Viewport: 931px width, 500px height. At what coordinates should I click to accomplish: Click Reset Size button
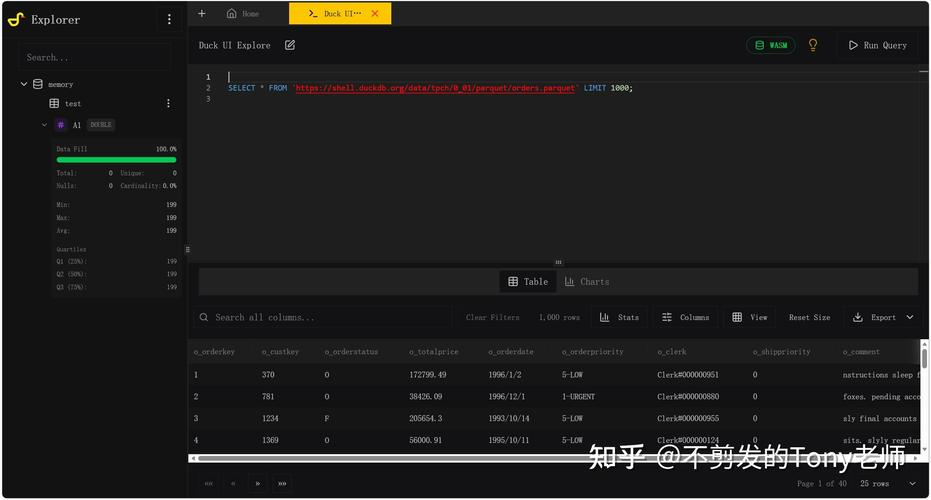pyautogui.click(x=809, y=318)
